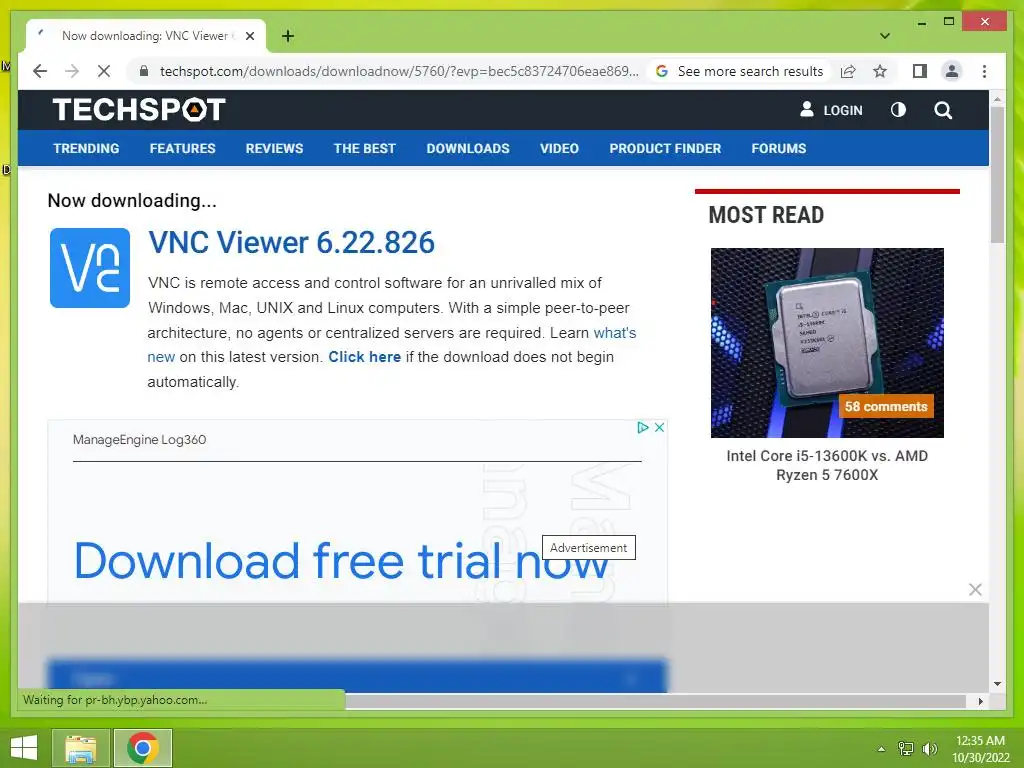Share this page via share icon
This screenshot has height=768, width=1024.
pyautogui.click(x=848, y=71)
